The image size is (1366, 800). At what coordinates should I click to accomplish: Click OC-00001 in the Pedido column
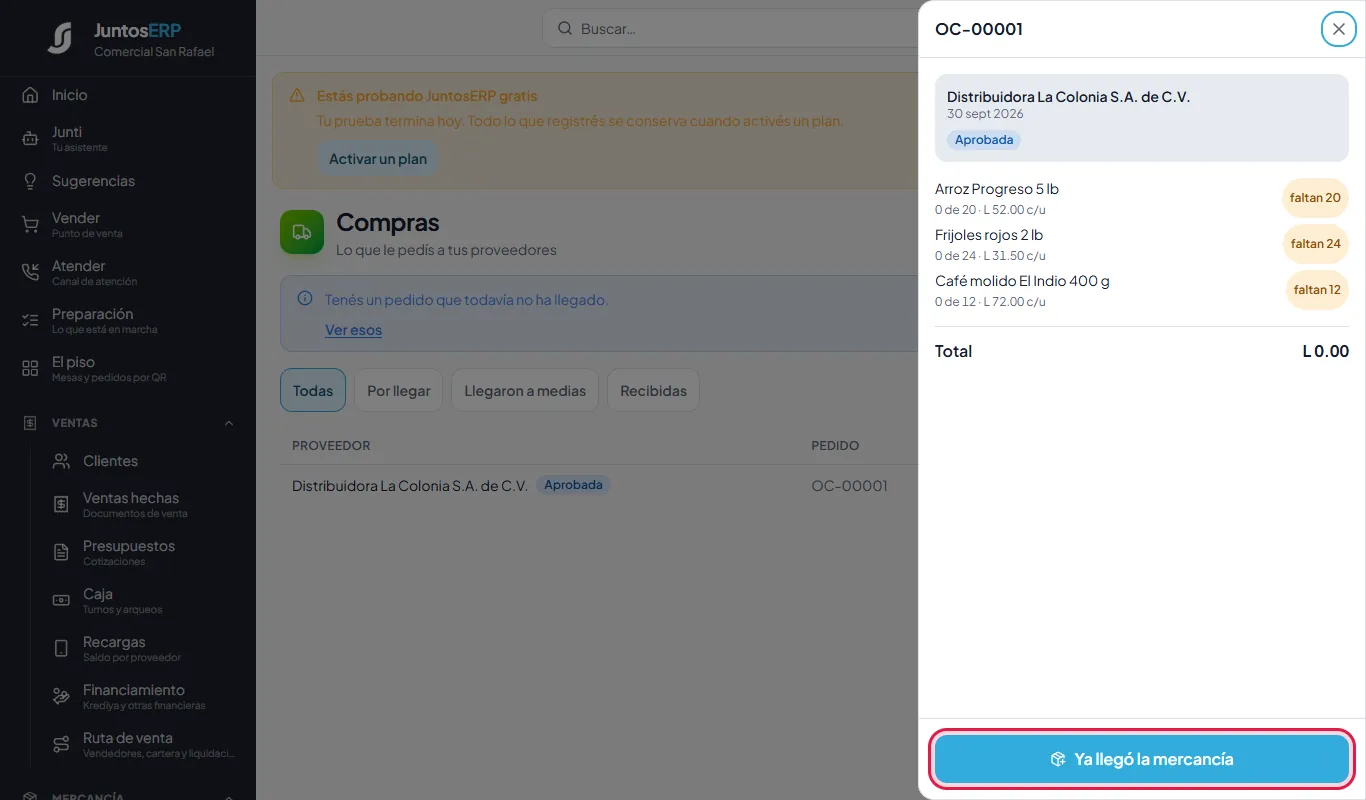[x=849, y=486]
